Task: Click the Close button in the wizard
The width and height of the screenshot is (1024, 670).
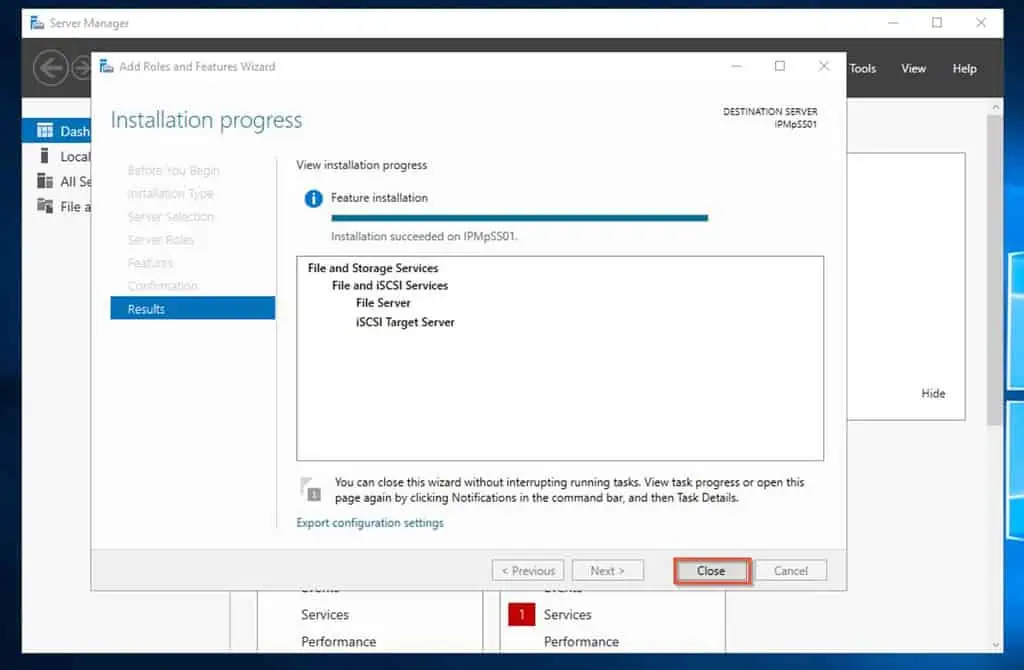Action: point(711,571)
